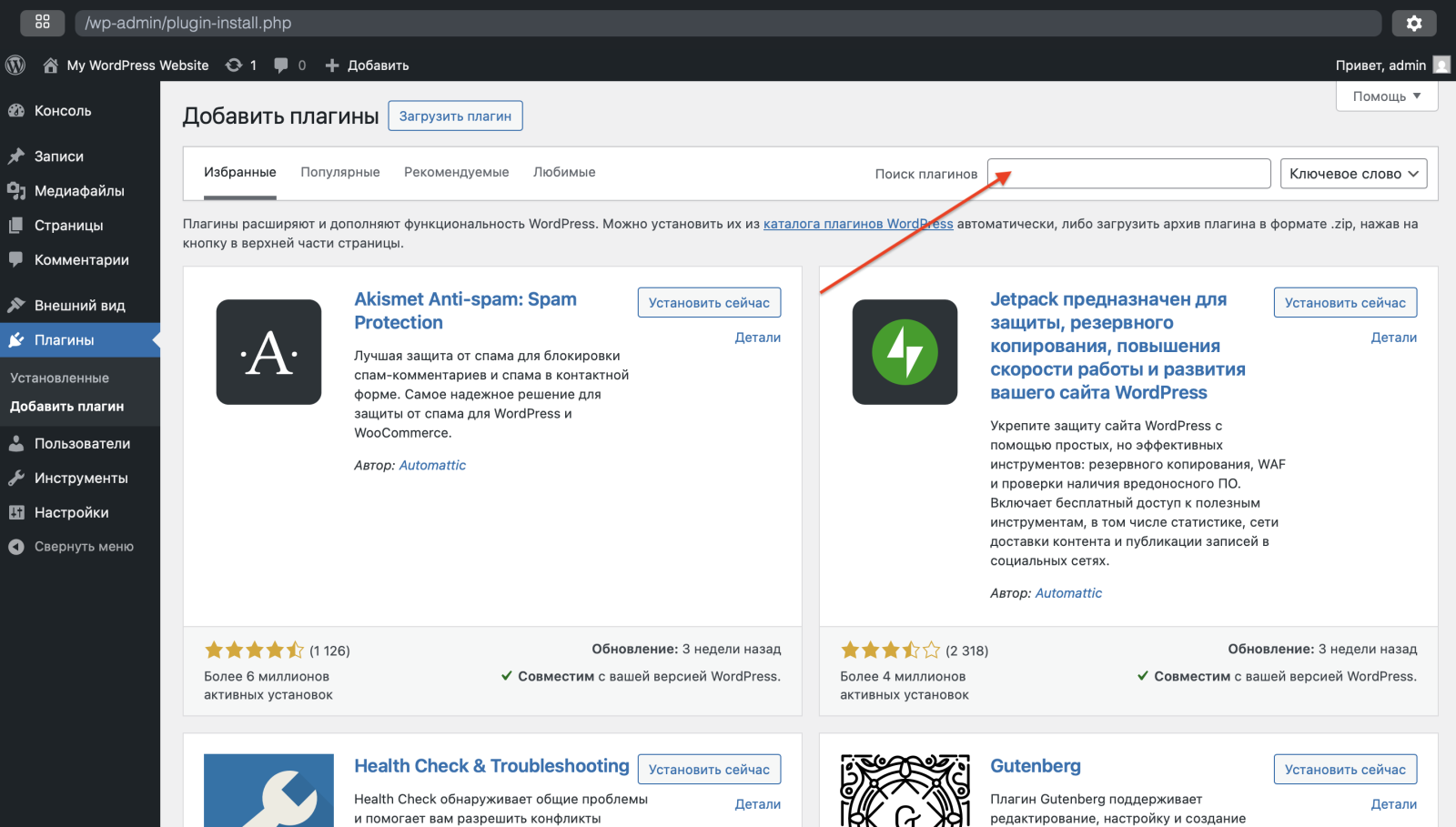Click the WordPress logo icon
Image resolution: width=1456 pixels, height=827 pixels.
pos(15,66)
